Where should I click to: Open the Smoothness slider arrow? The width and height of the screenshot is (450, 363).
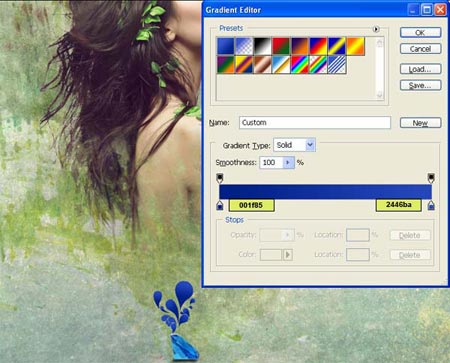click(288, 162)
